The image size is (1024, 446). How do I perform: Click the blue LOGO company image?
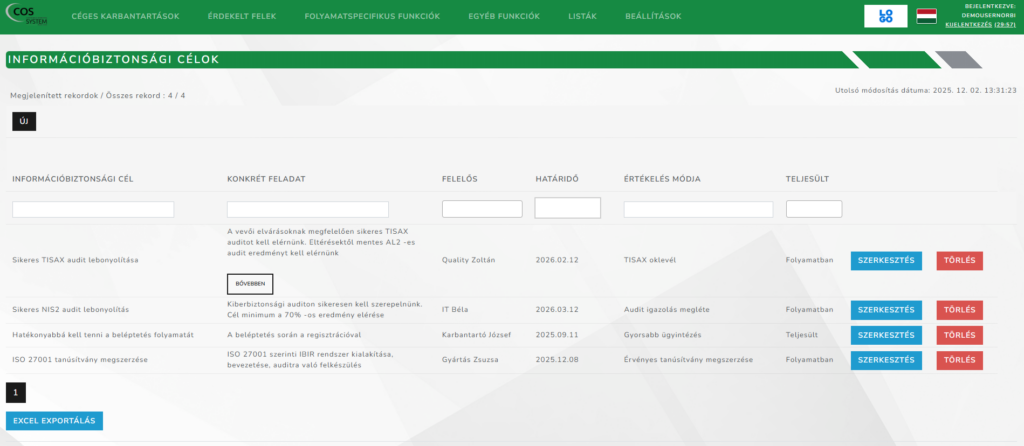[886, 16]
